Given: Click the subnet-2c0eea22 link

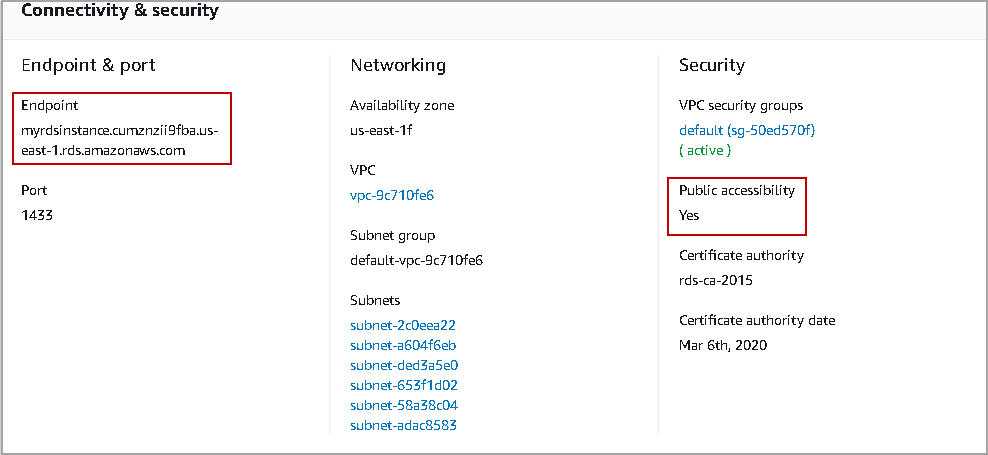Looking at the screenshot, I should pos(403,325).
